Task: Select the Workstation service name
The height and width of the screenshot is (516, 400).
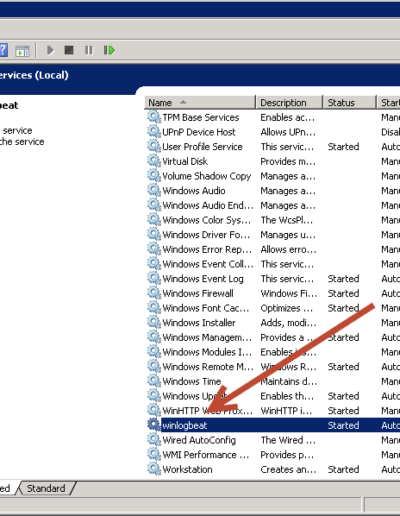Action: pyautogui.click(x=187, y=469)
